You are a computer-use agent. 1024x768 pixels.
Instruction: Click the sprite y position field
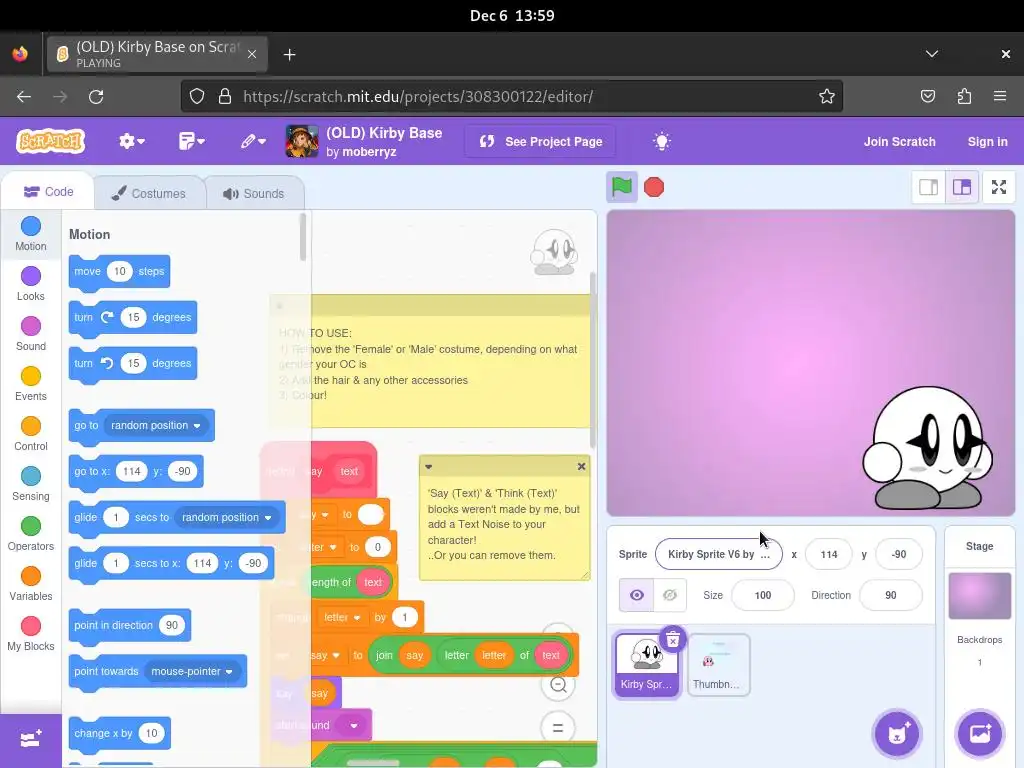point(899,554)
